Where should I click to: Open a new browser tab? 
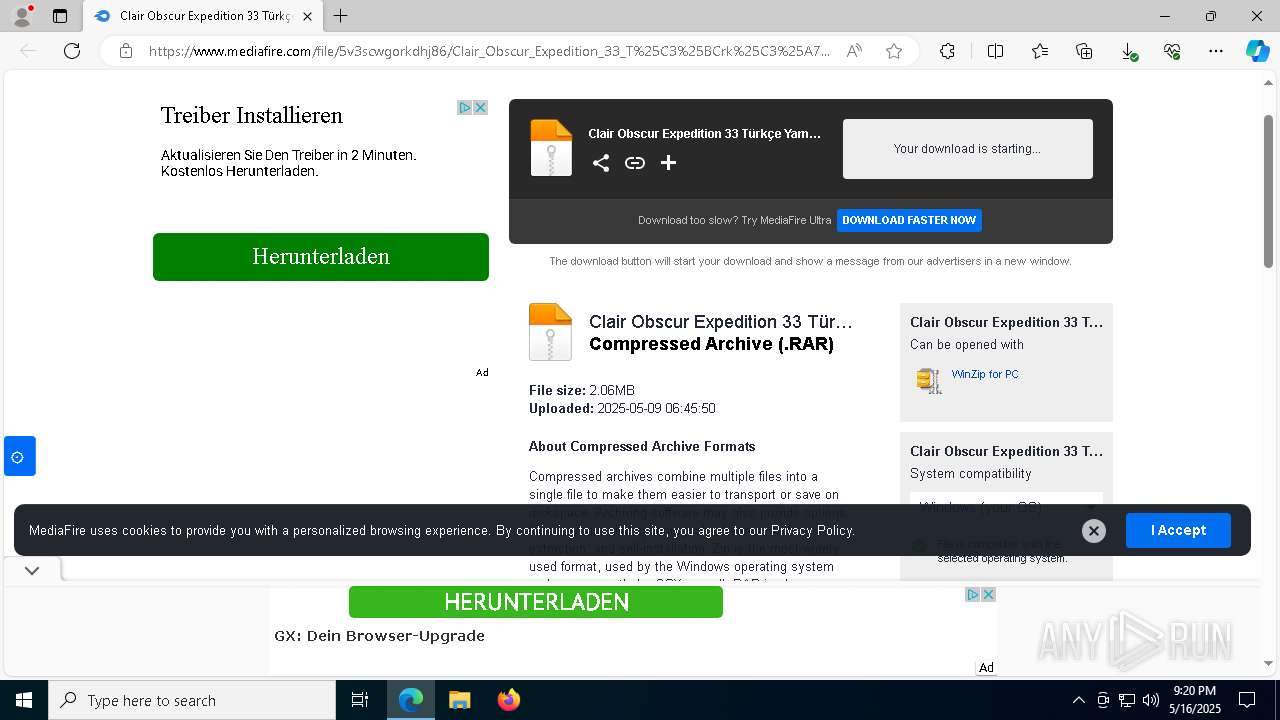pyautogui.click(x=341, y=16)
